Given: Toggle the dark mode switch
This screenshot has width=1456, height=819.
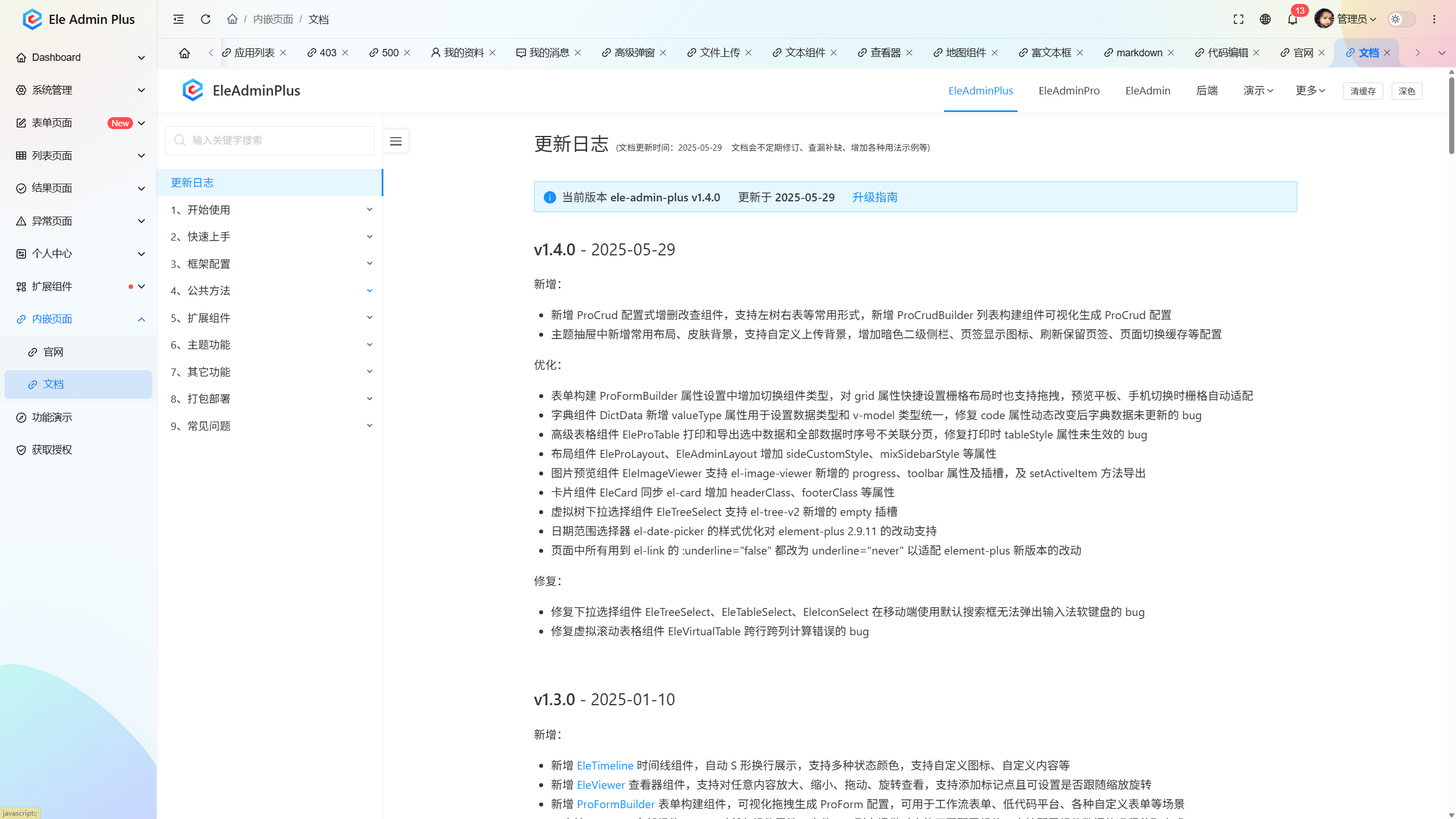Looking at the screenshot, I should pyautogui.click(x=1401, y=19).
